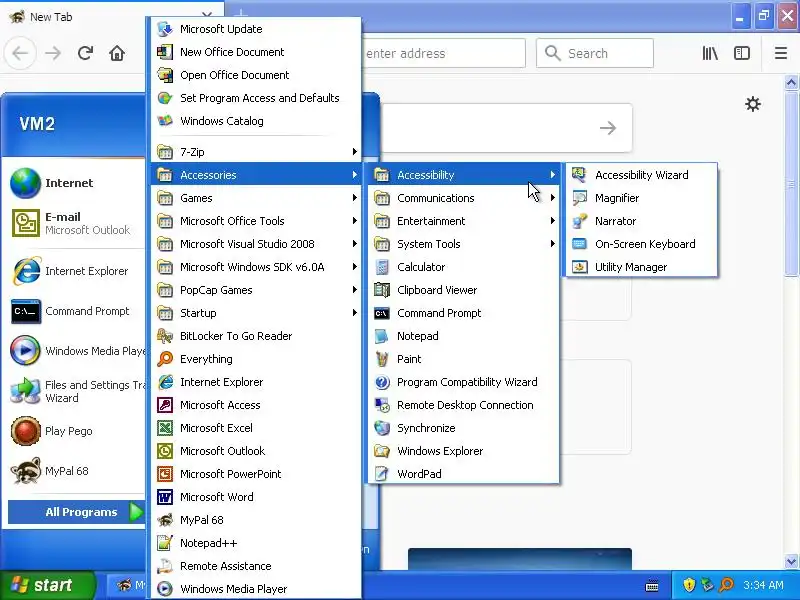This screenshot has width=800, height=600.
Task: Open Microsoft Update
Action: click(256, 29)
